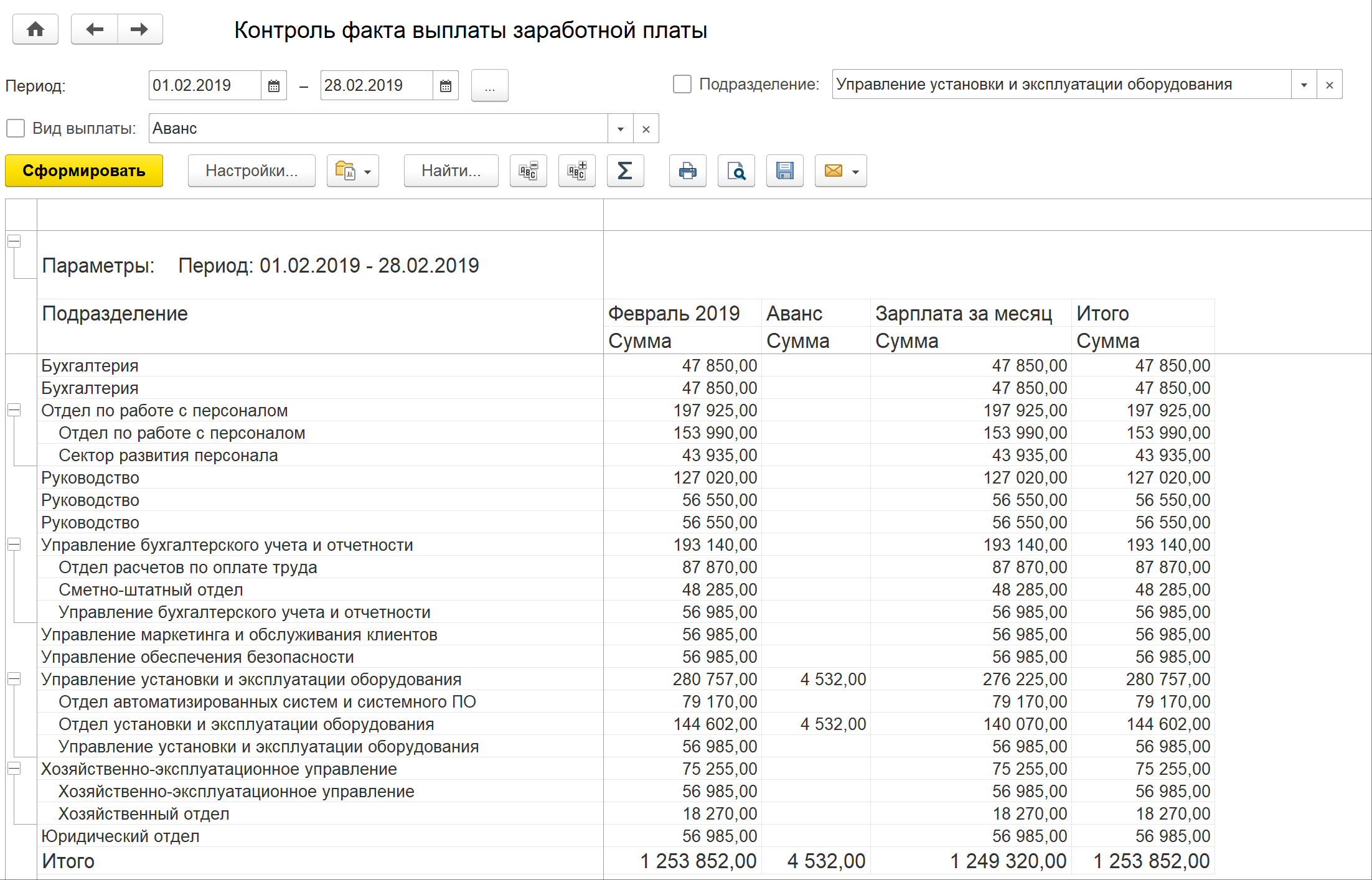The height and width of the screenshot is (880, 1372).
Task: Select the Сектор развития персонала row
Action: click(626, 456)
